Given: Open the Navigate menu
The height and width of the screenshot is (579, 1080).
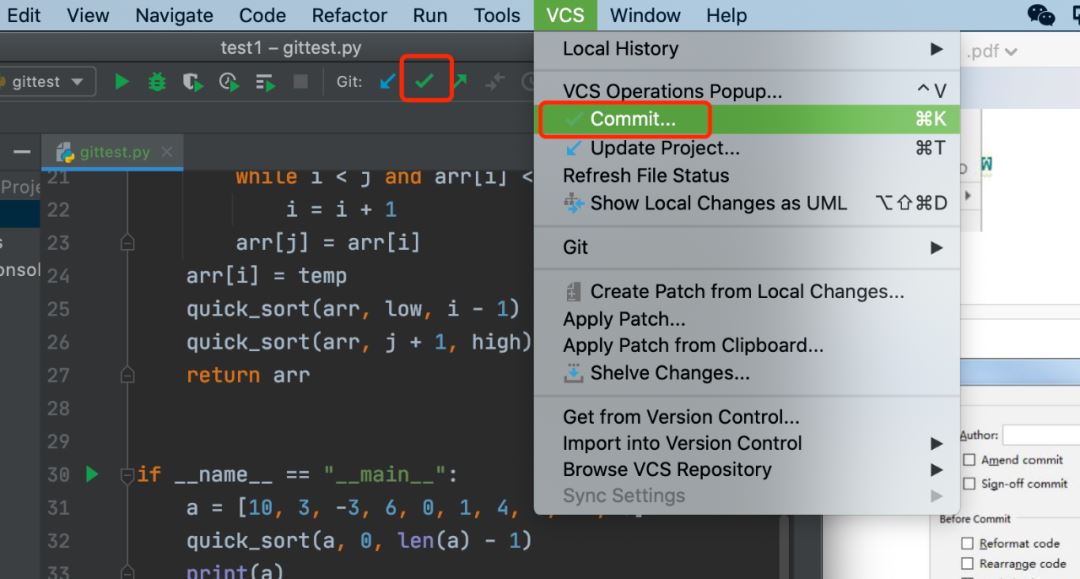Looking at the screenshot, I should point(174,15).
